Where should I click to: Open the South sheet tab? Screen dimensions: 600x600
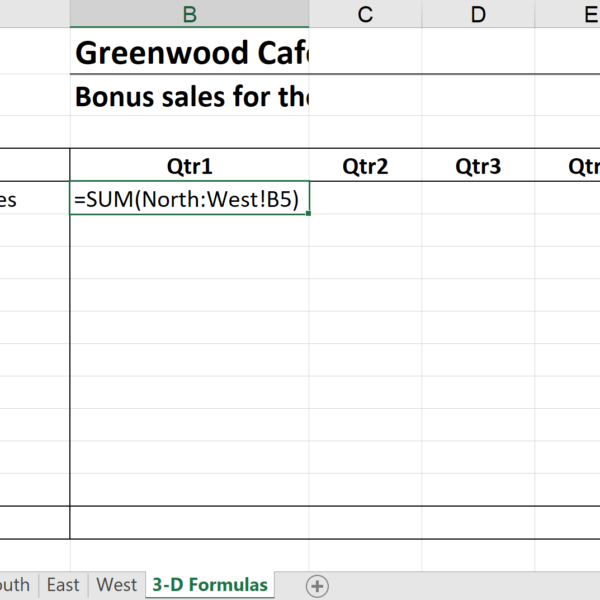click(15, 585)
